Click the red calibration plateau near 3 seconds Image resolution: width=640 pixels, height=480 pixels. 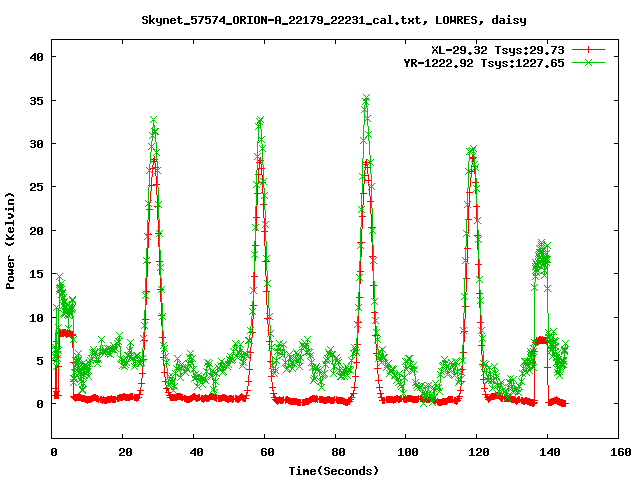pyautogui.click(x=65, y=333)
